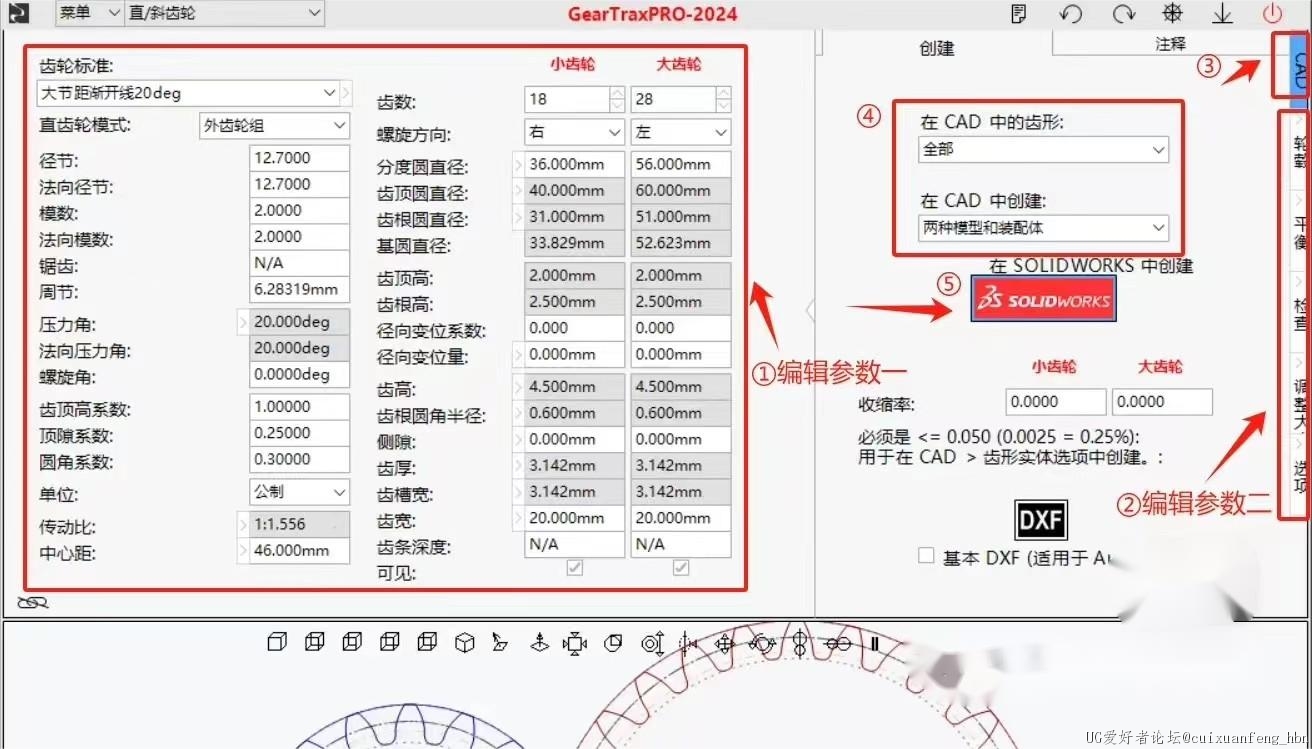Click the 中心距 field showing 46.000mm
The width and height of the screenshot is (1312, 749).
tap(299, 551)
